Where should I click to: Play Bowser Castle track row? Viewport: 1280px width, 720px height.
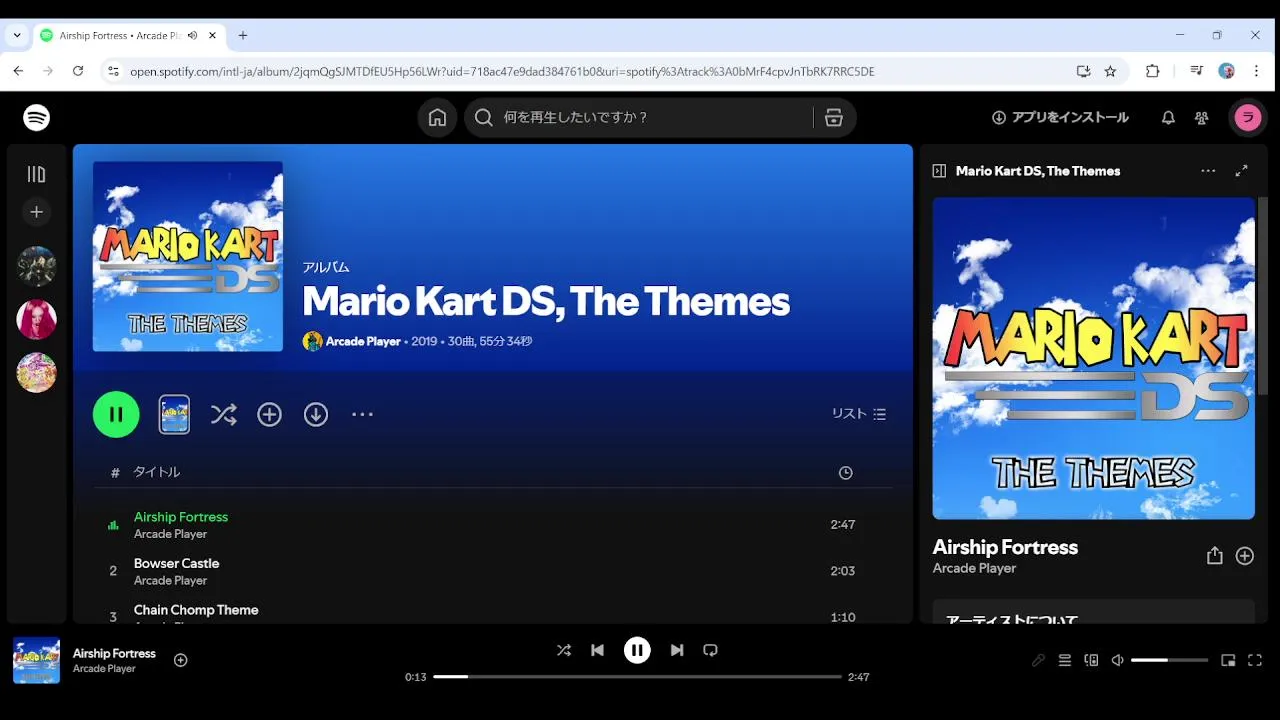493,571
